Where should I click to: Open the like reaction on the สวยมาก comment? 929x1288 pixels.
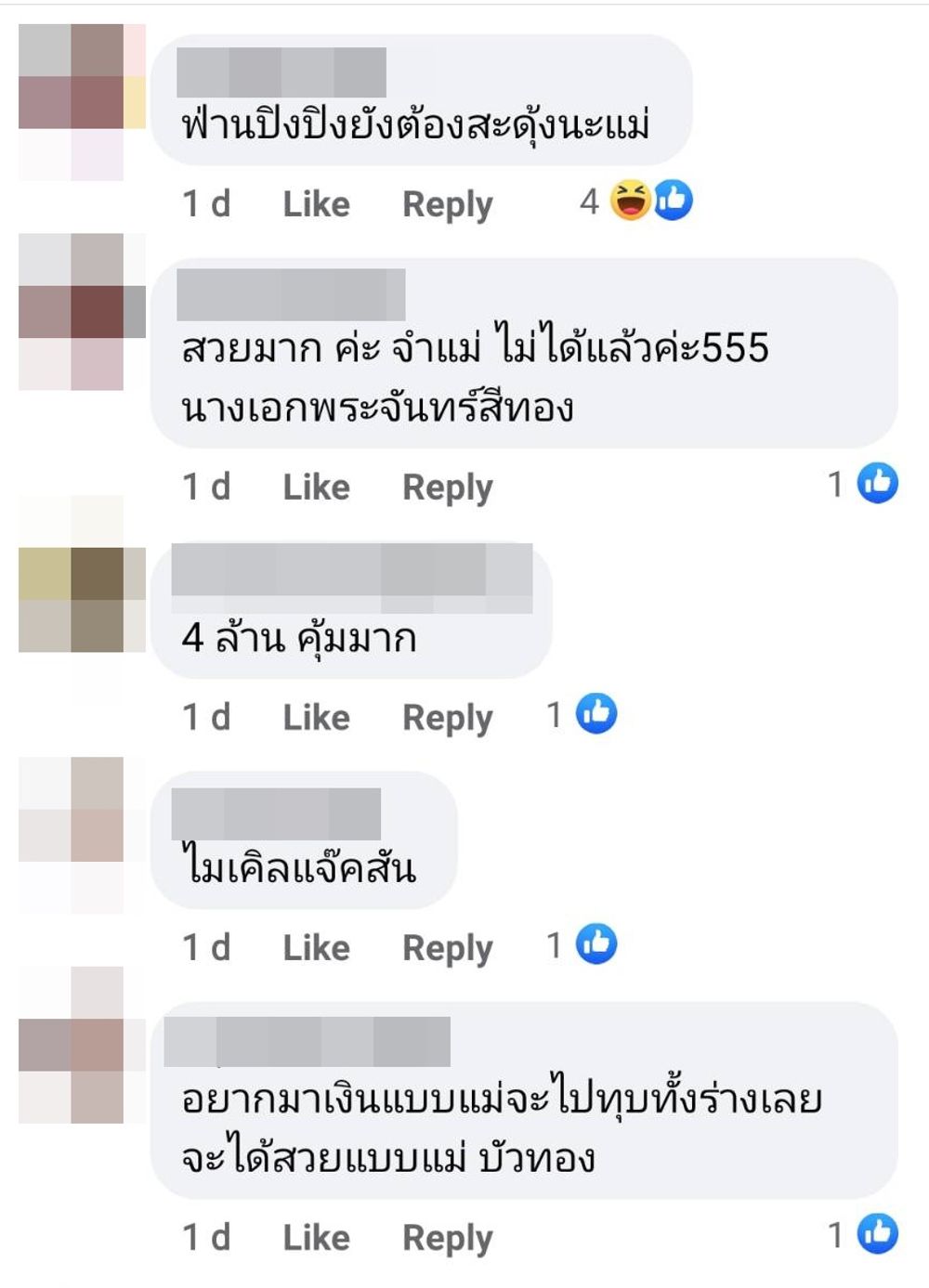(877, 483)
